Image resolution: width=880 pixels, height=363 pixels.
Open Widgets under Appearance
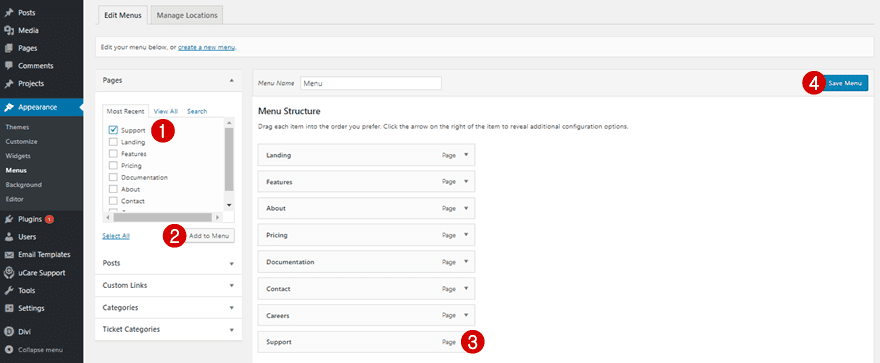coord(18,156)
